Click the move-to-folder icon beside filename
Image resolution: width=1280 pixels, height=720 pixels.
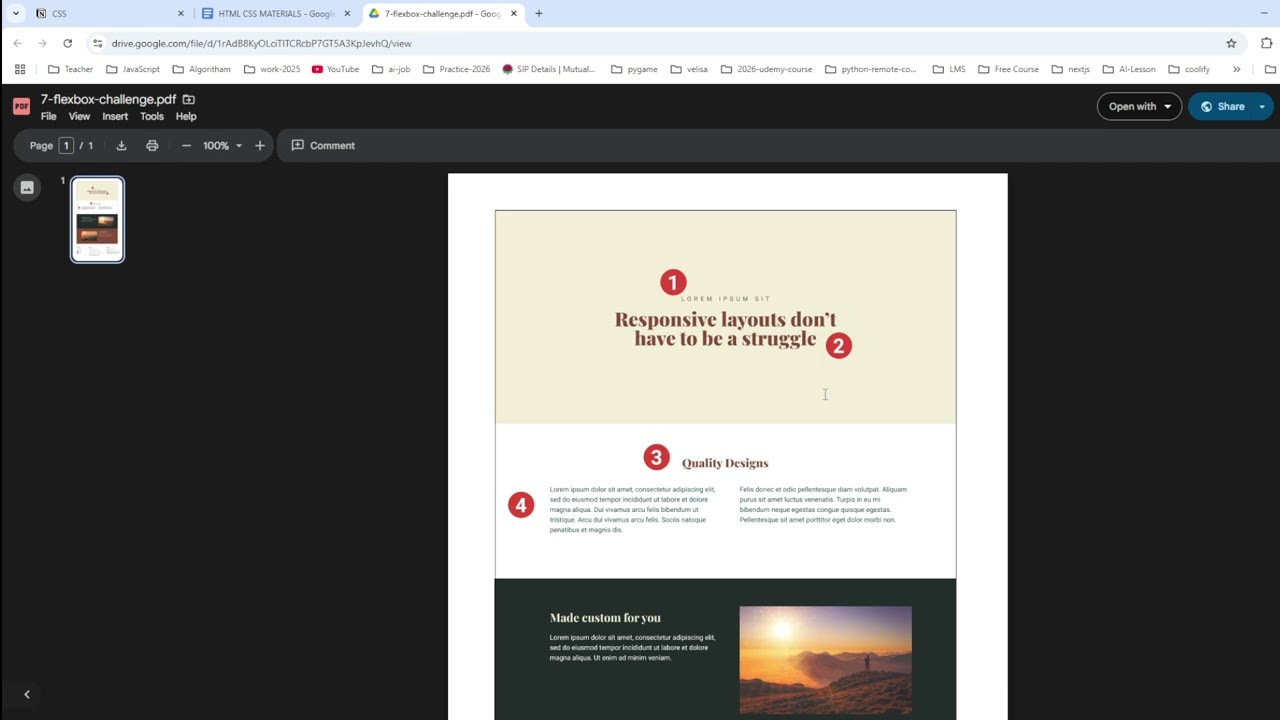point(188,99)
